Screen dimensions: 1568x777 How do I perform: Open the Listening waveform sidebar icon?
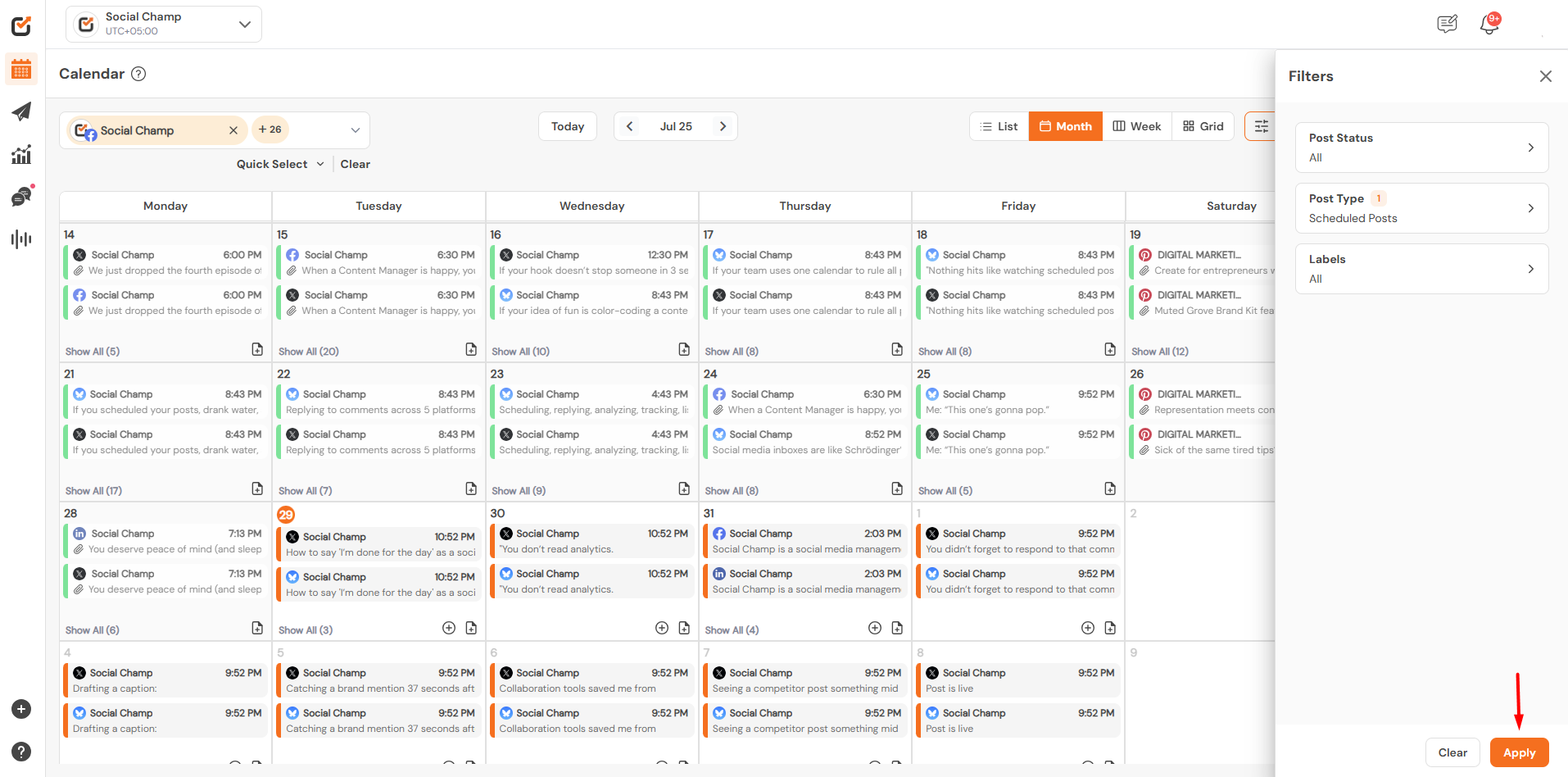[x=21, y=239]
